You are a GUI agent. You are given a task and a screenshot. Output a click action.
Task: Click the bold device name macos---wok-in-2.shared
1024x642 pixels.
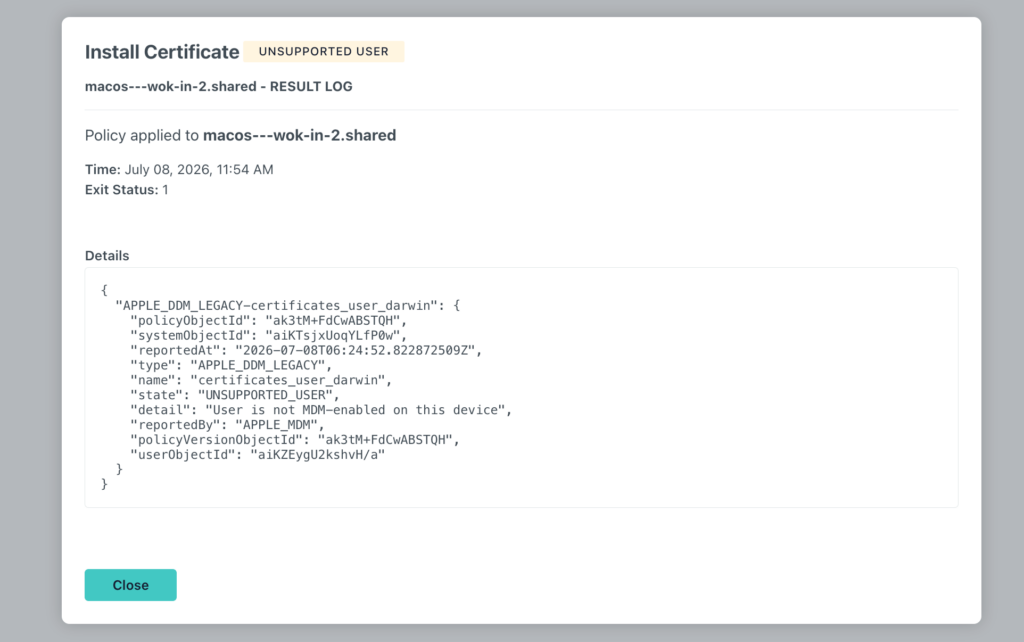pos(299,135)
